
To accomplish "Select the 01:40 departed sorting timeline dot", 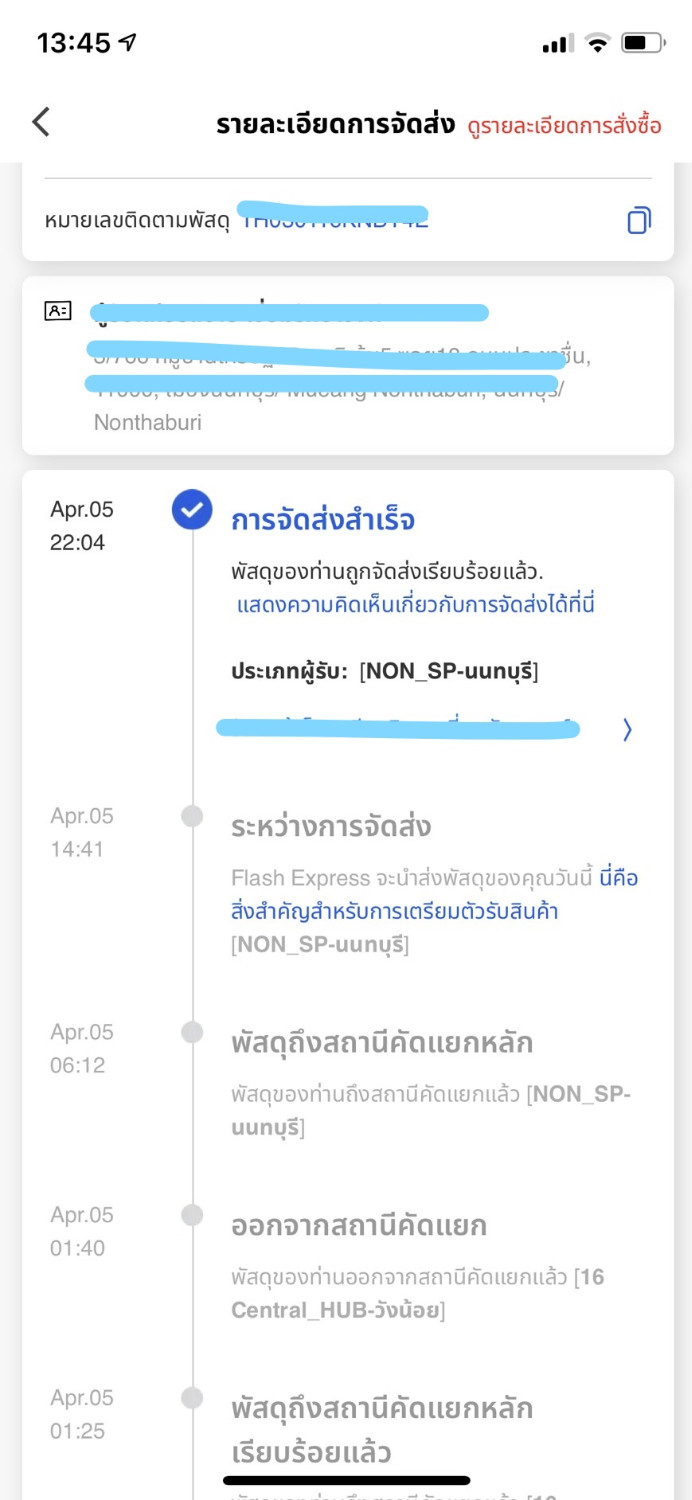I will 192,1215.
